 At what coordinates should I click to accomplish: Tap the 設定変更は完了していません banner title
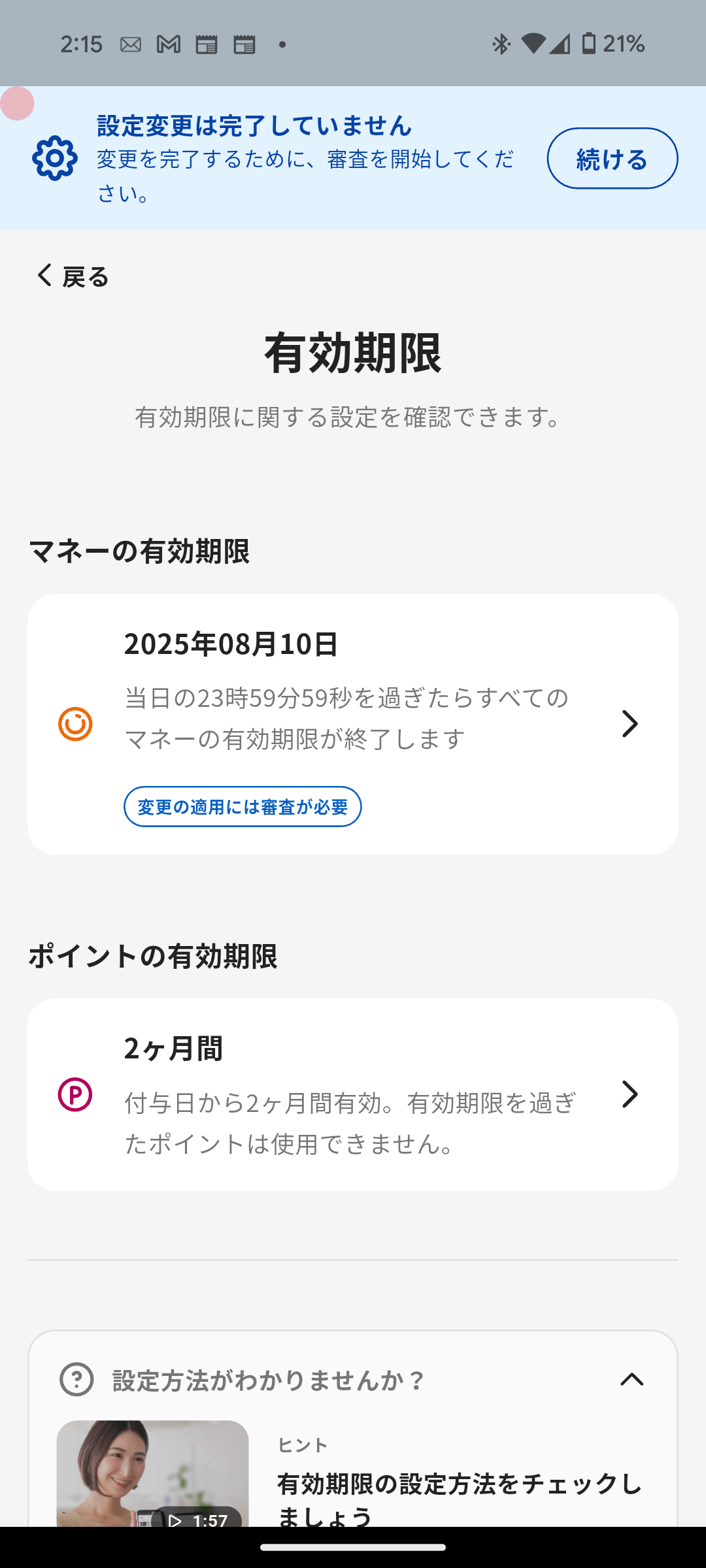click(254, 125)
